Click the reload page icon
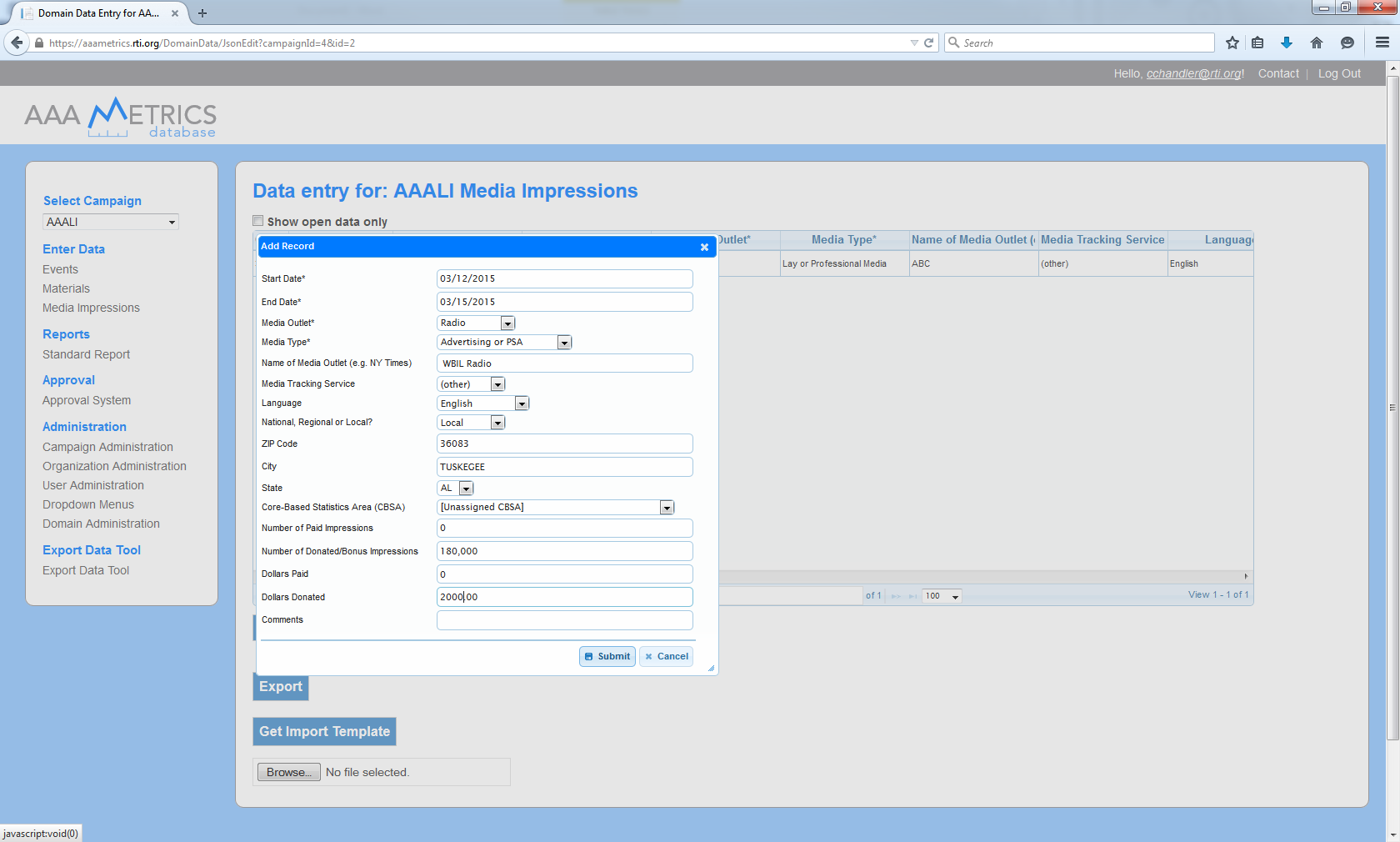Viewport: 1400px width, 842px height. coord(928,43)
